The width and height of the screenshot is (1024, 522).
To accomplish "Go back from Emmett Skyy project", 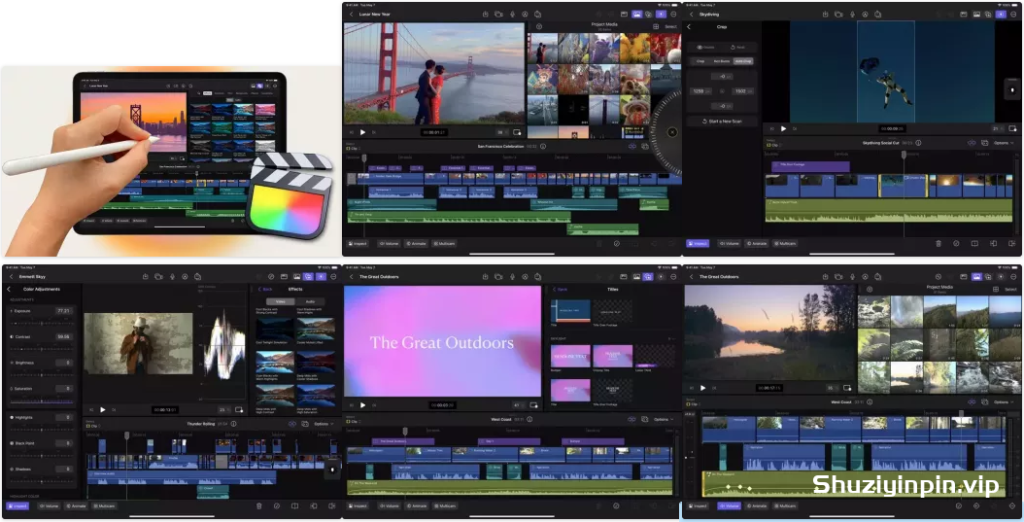I will click(x=11, y=276).
